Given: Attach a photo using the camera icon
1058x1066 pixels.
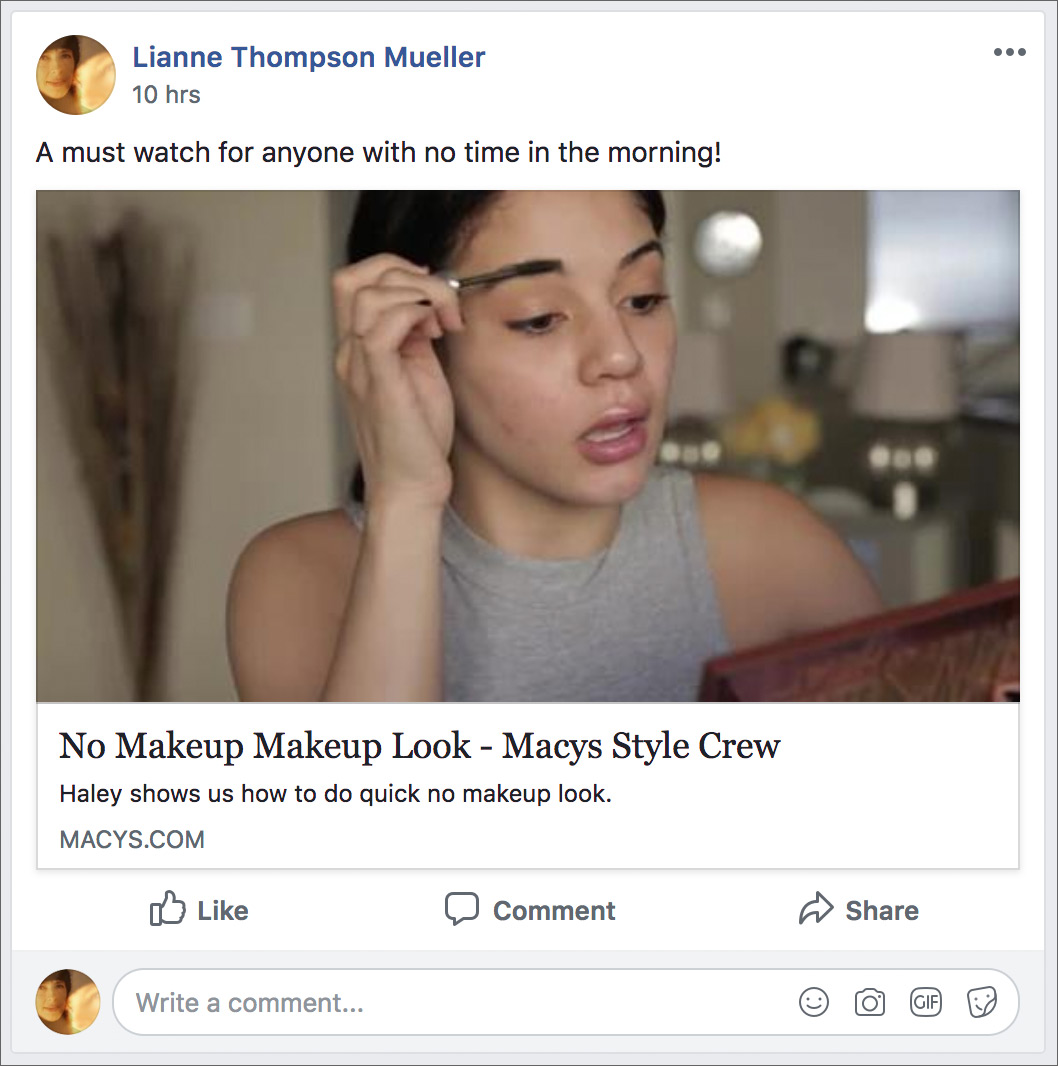Looking at the screenshot, I should click(870, 1002).
